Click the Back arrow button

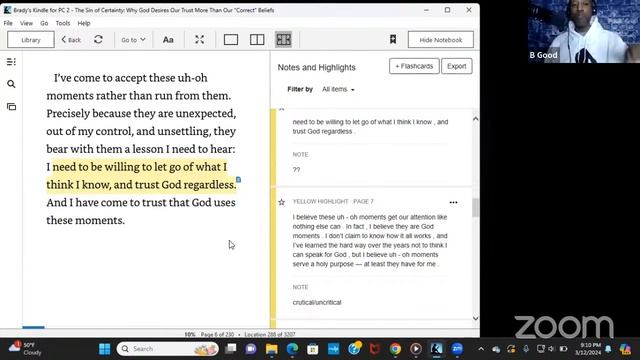tap(71, 40)
